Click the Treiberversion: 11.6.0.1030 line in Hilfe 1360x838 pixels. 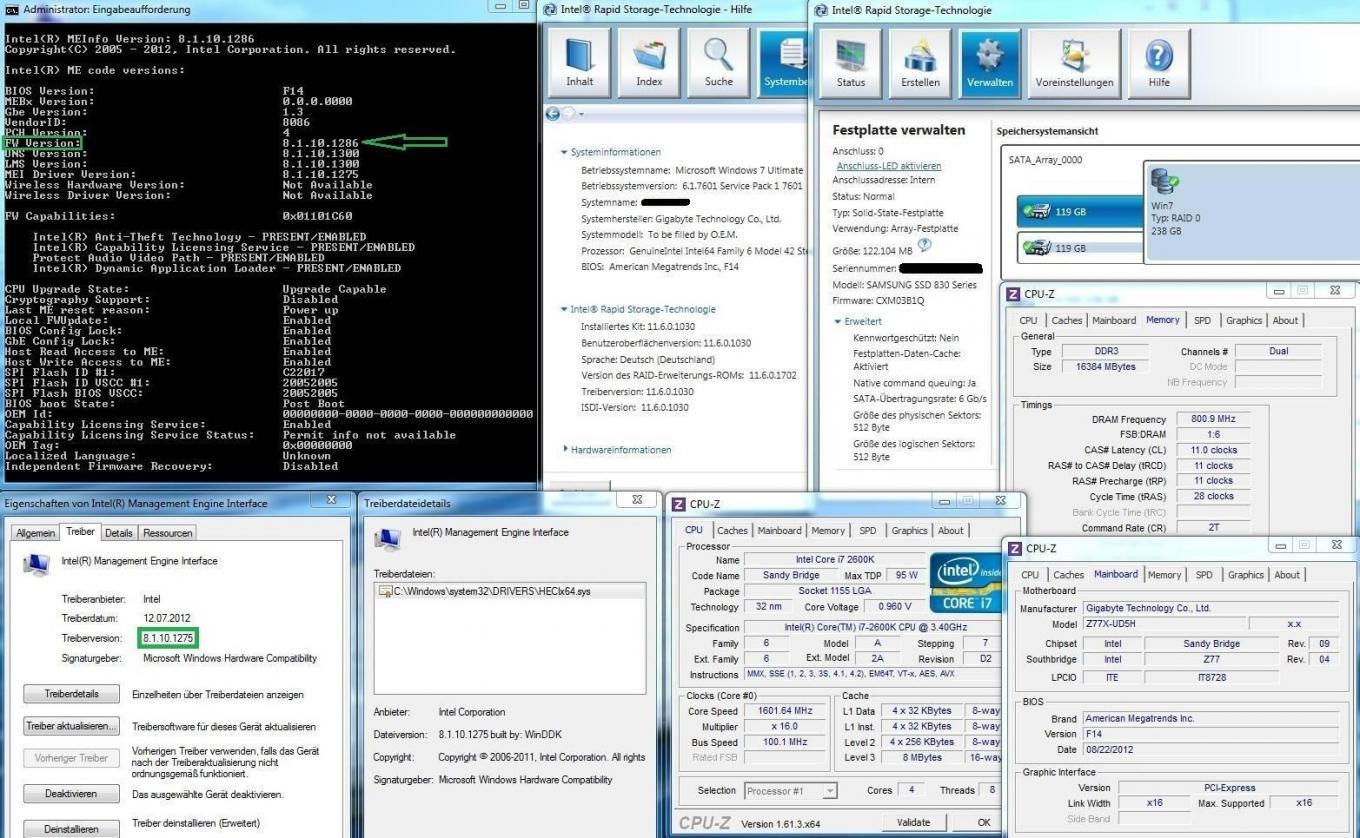[x=637, y=392]
